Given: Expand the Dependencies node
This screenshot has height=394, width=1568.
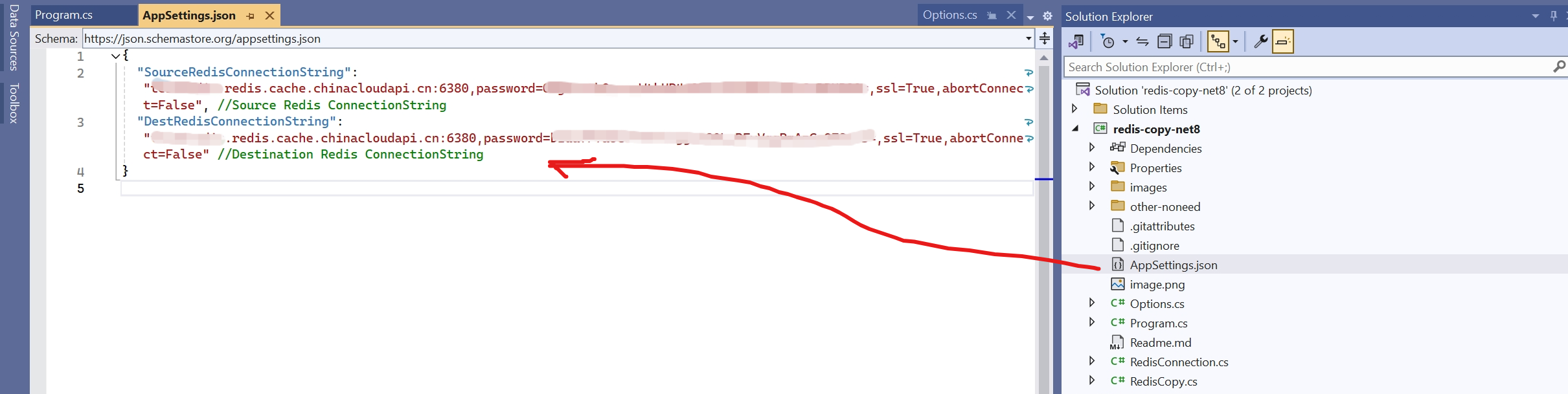Looking at the screenshot, I should 1092,148.
